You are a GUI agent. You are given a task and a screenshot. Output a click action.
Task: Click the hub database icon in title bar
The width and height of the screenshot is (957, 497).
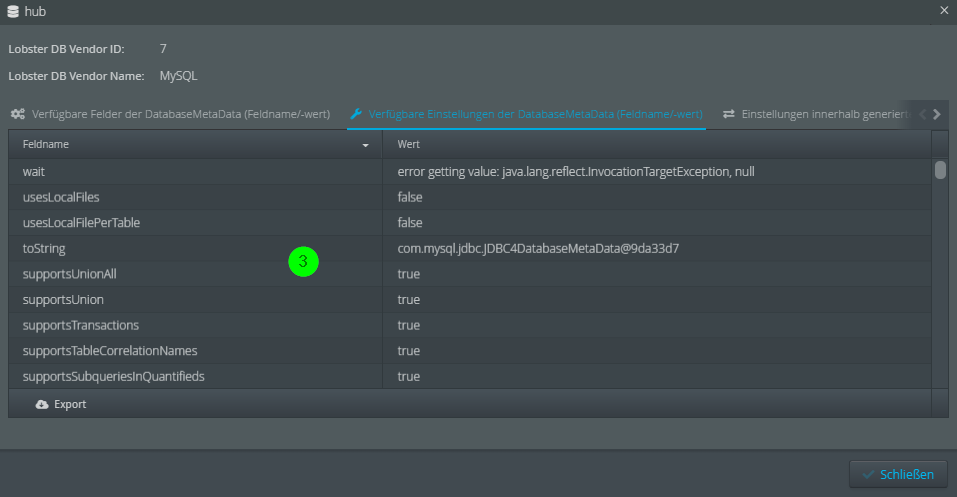tap(12, 11)
